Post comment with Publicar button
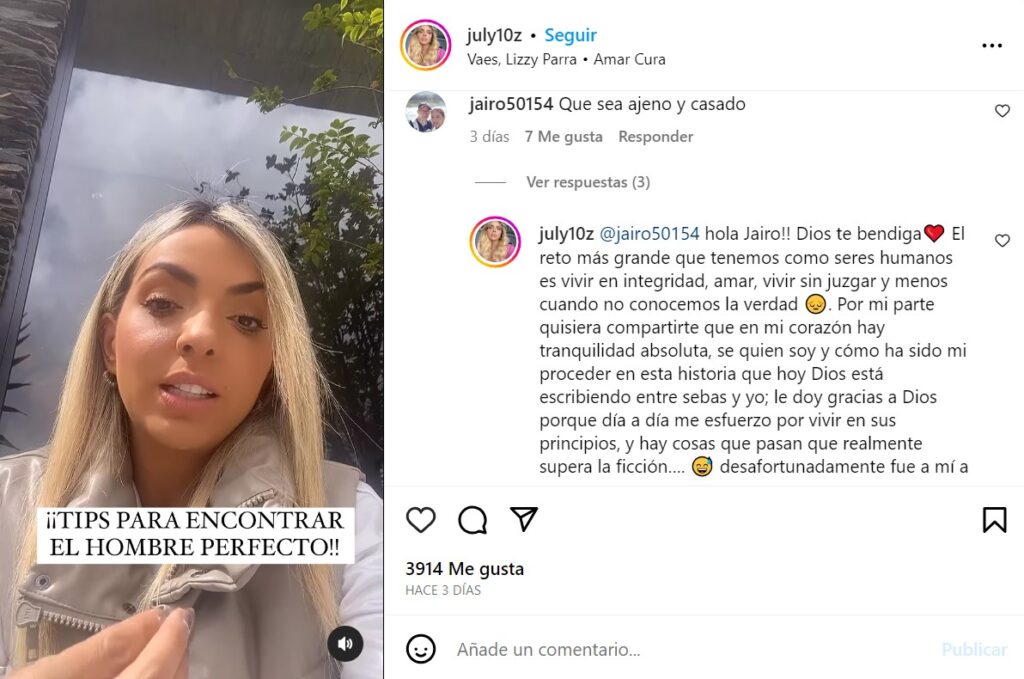 click(x=974, y=650)
